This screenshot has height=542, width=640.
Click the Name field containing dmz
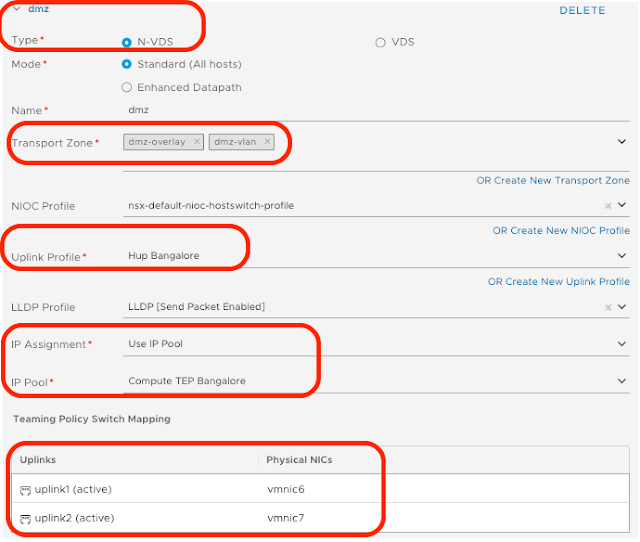click(x=370, y=110)
